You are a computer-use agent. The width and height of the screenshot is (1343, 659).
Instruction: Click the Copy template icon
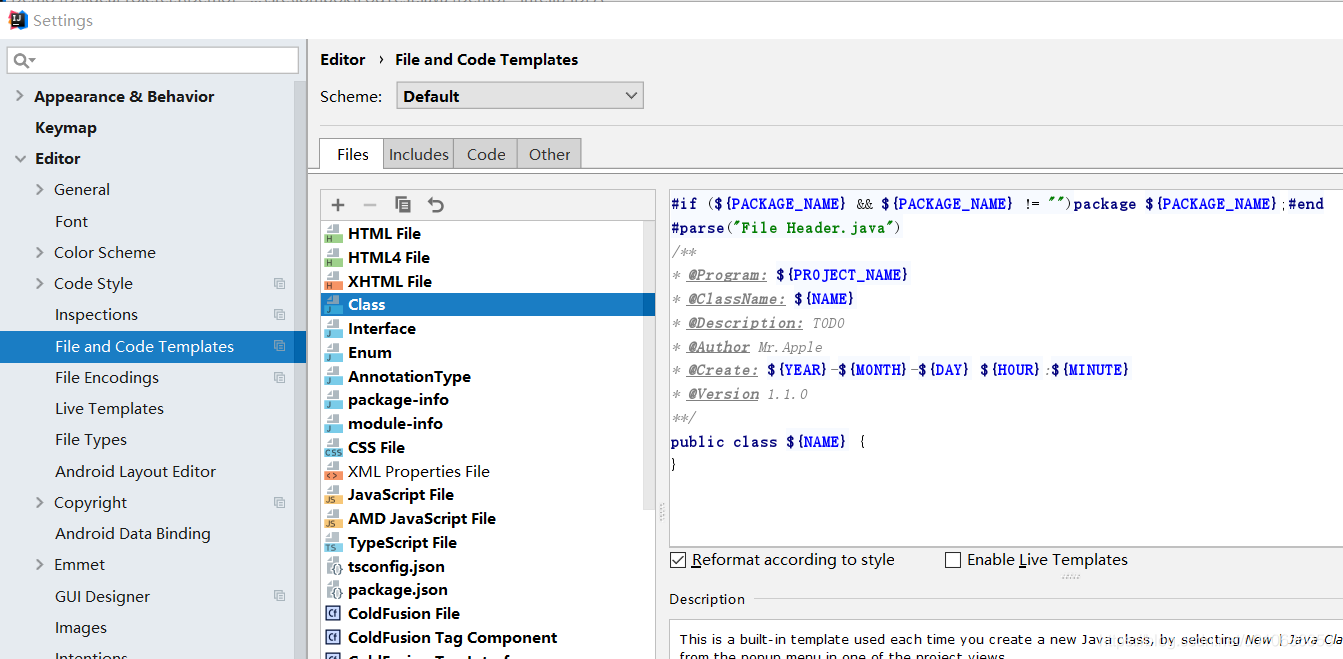click(x=403, y=205)
